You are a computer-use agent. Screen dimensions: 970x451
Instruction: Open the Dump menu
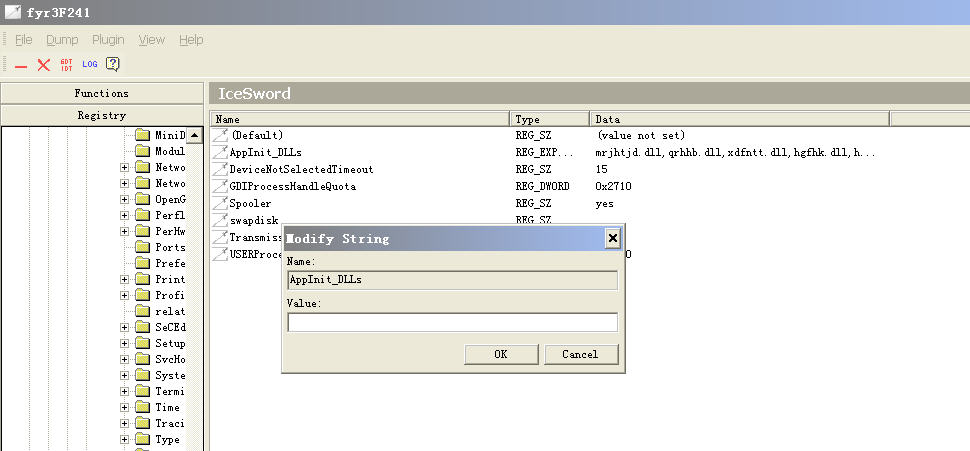(x=62, y=40)
